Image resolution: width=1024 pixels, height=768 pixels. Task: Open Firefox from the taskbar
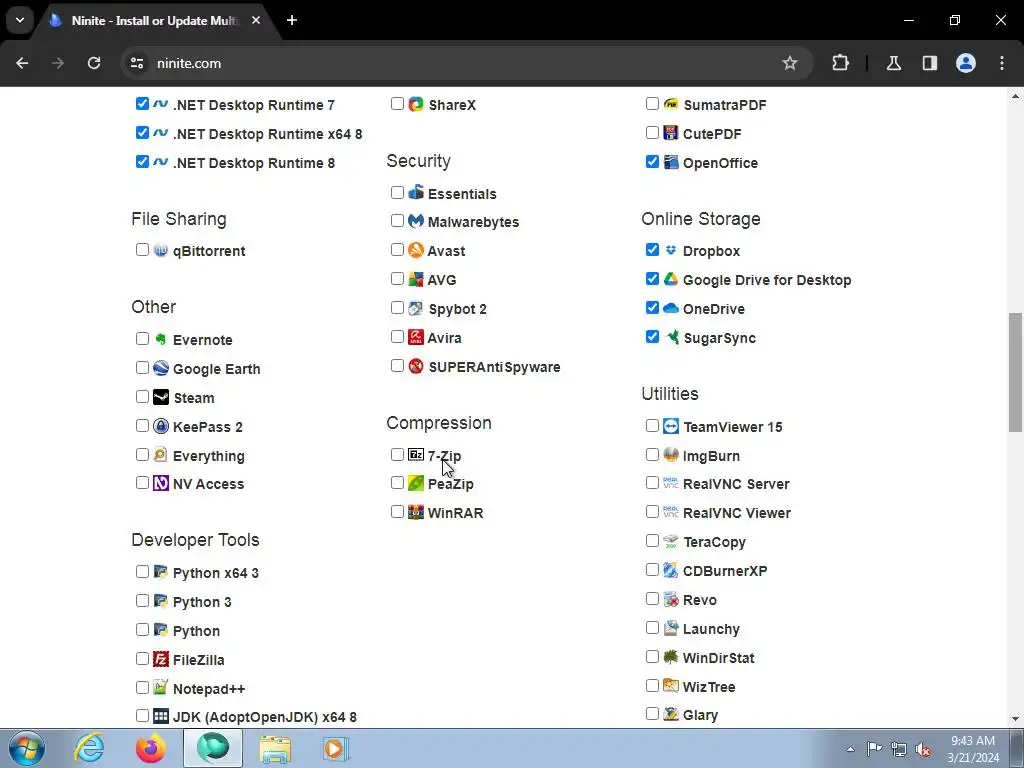coord(150,748)
